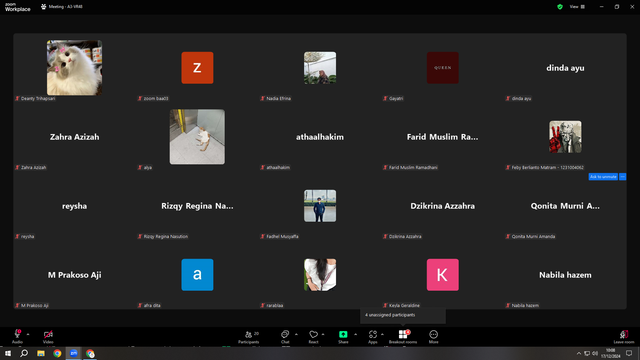
Task: Open Breakout rooms
Action: coord(403,336)
